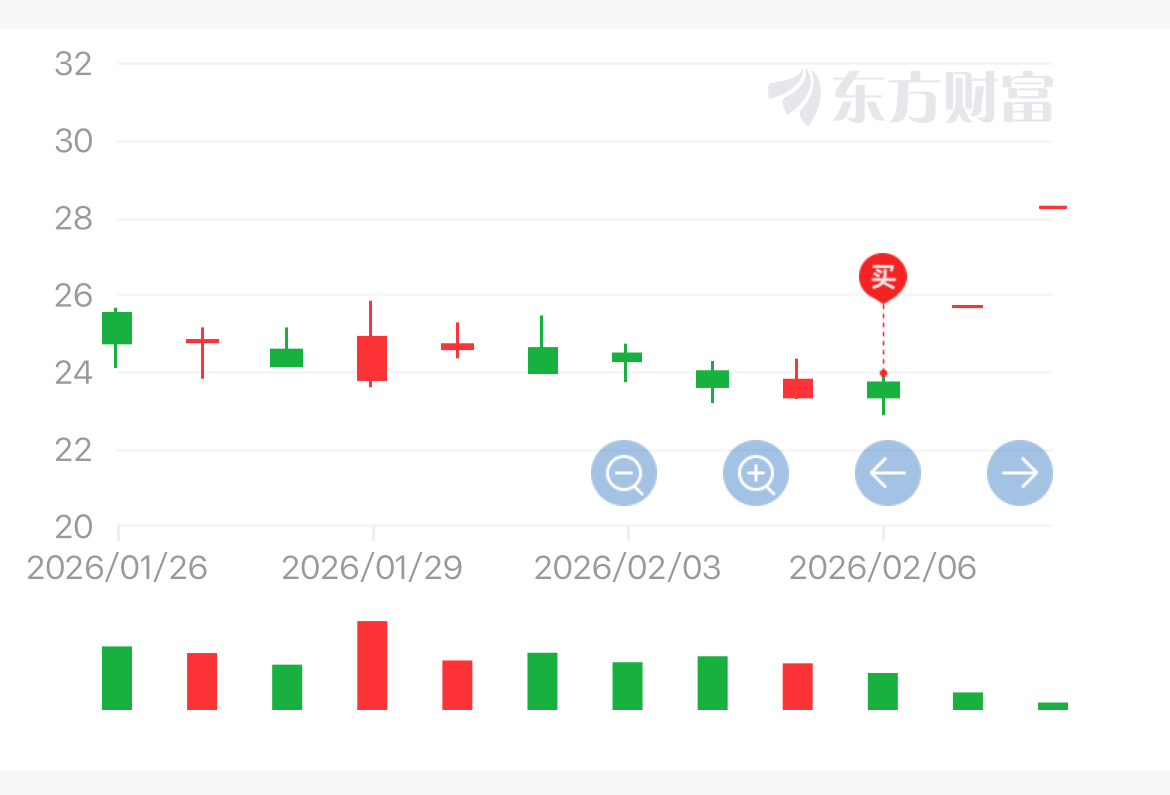Click the zoom out magnifier icon
Screen dimensions: 1170x795
tap(624, 473)
